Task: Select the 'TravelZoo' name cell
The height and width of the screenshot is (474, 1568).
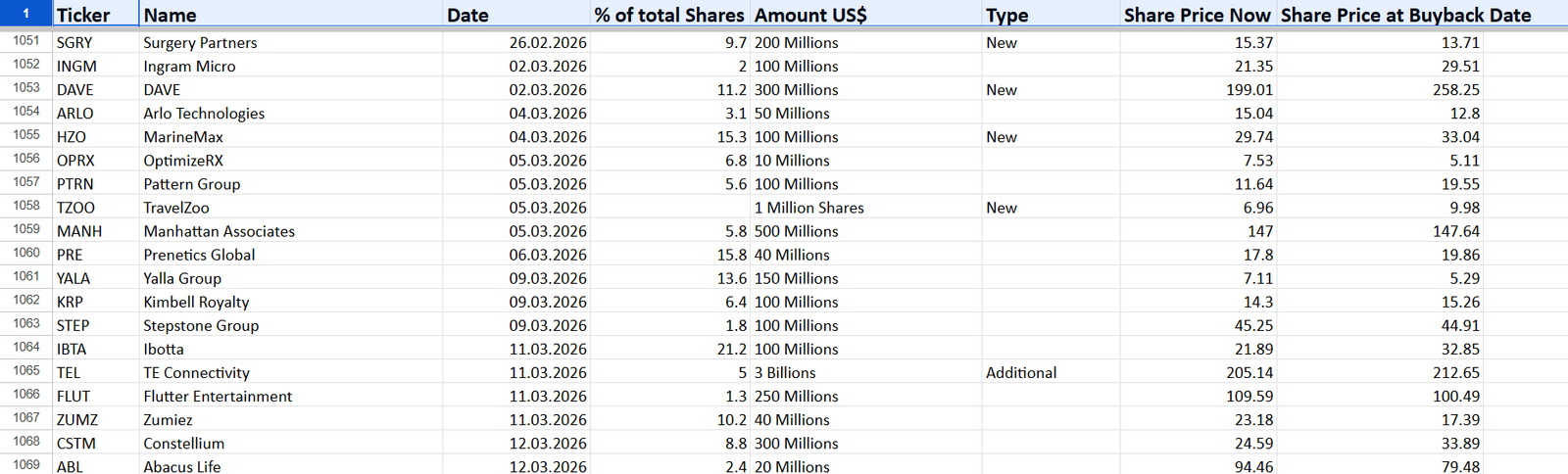Action: 291,207
